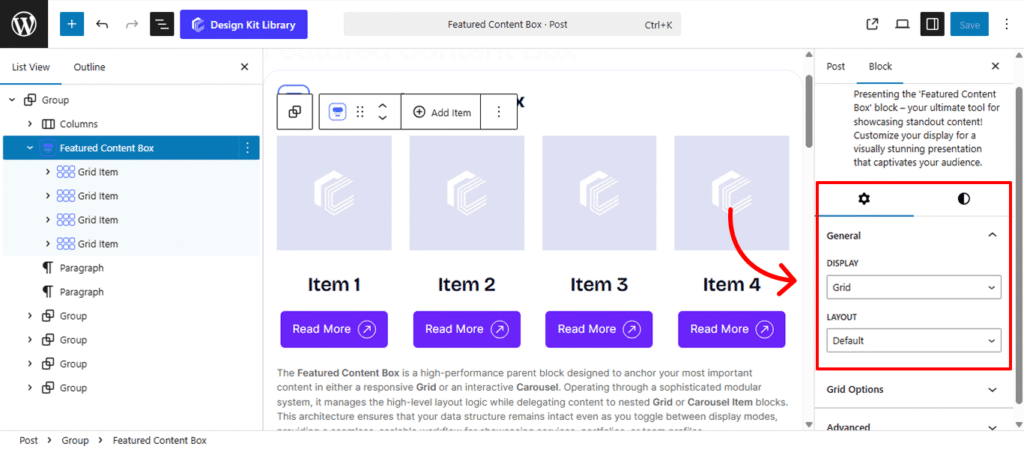Viewport: 1024px width, 449px height.
Task: Collapse Featured Content Box in list view
Action: (x=30, y=148)
